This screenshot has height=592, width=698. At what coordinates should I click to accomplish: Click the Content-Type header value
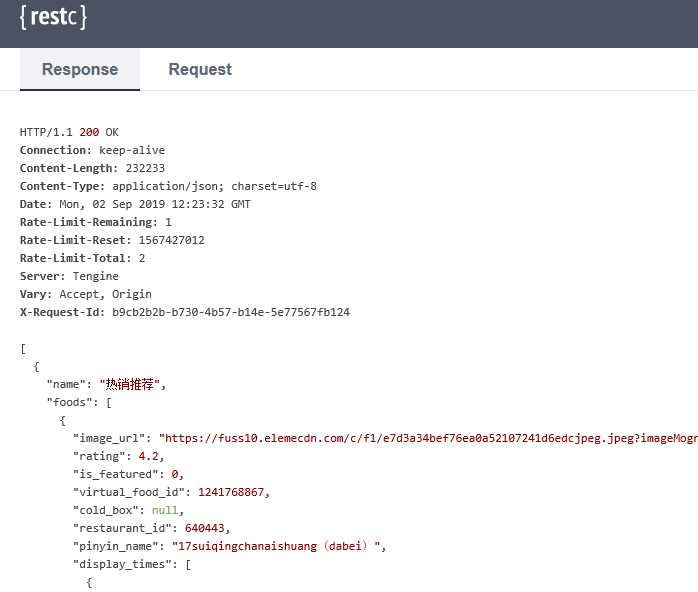click(214, 186)
